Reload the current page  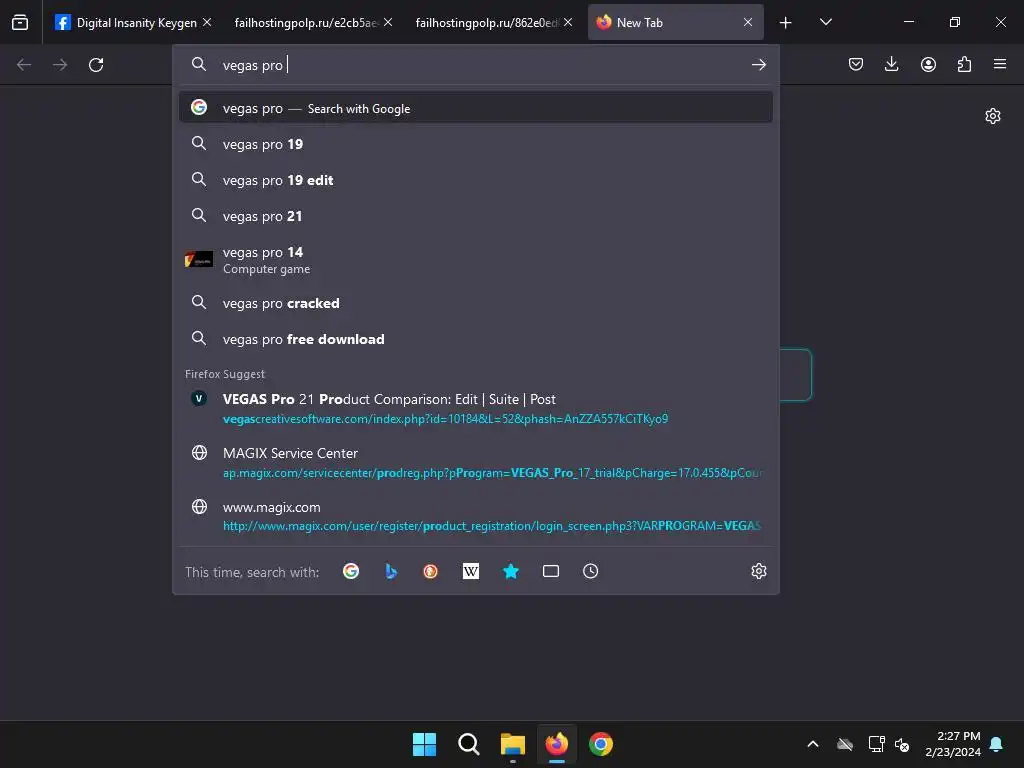click(96, 65)
